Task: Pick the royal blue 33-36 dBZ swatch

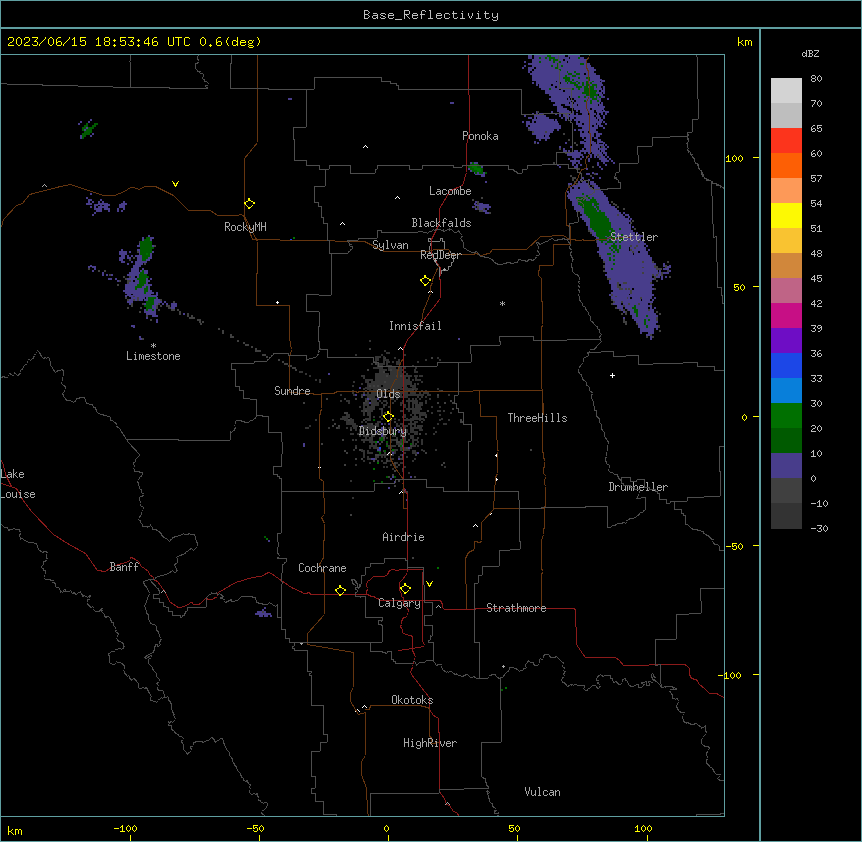Action: tap(786, 365)
